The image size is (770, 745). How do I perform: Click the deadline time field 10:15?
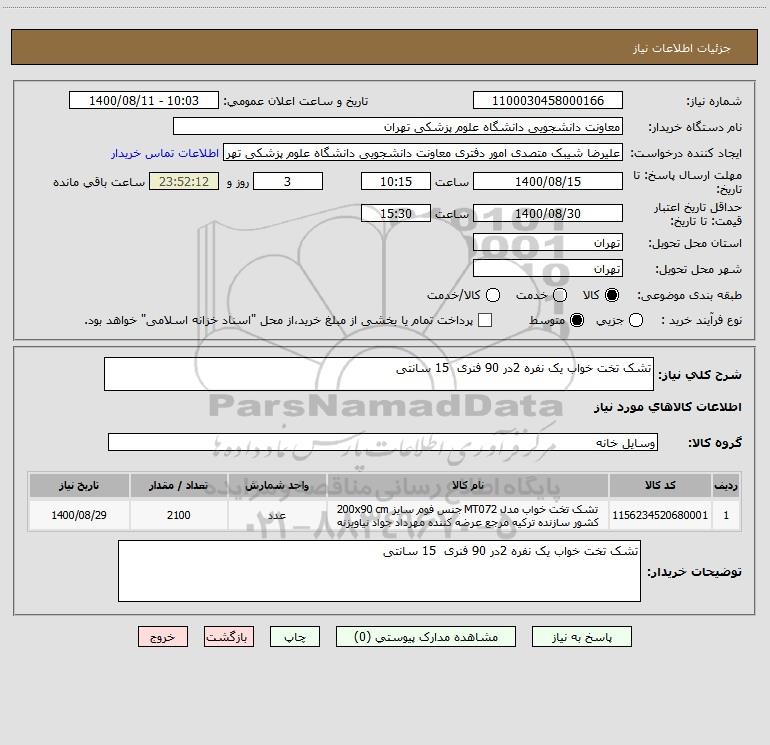point(396,181)
